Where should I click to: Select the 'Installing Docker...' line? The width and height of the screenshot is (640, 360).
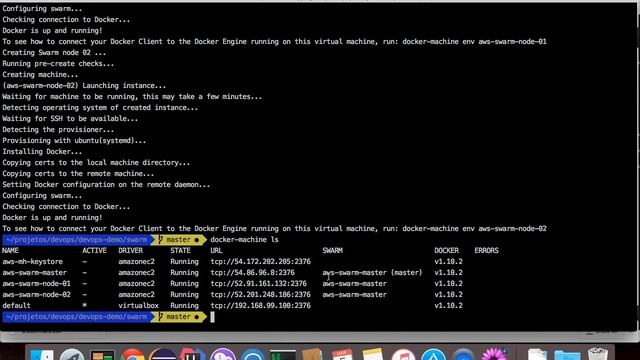click(x=42, y=152)
